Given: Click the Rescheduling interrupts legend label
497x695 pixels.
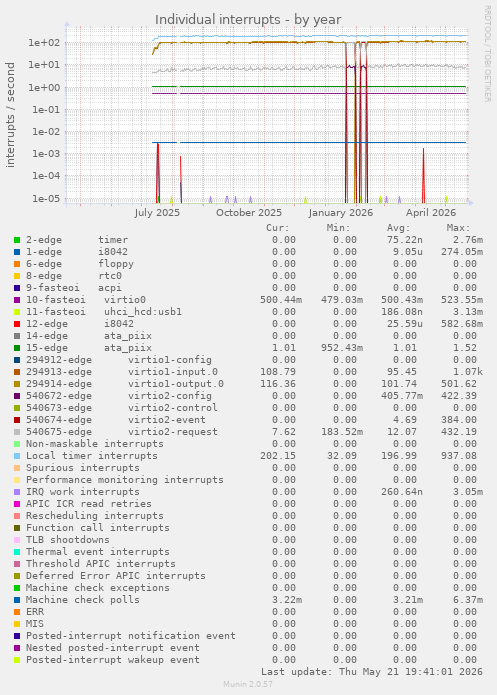Looking at the screenshot, I should [x=94, y=516].
